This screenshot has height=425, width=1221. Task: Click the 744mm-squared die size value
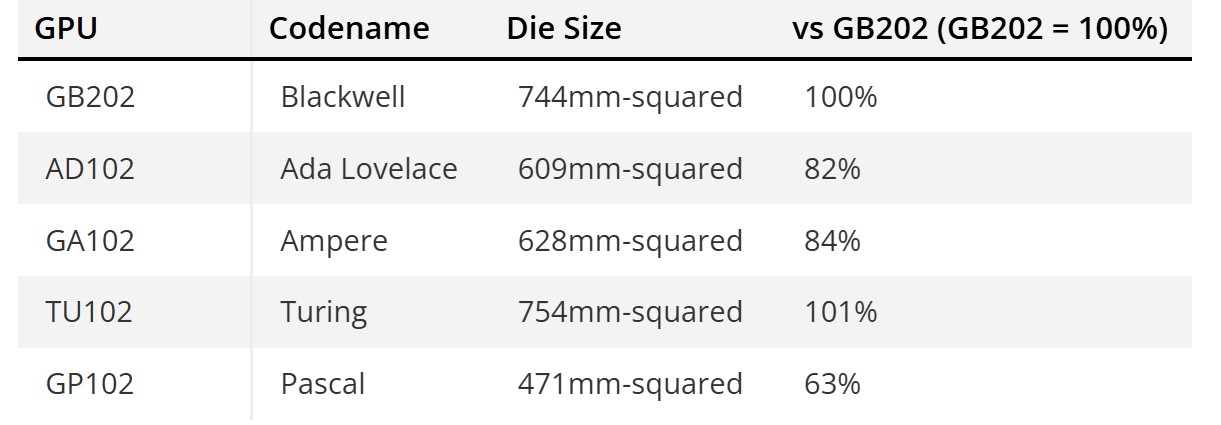pos(630,97)
